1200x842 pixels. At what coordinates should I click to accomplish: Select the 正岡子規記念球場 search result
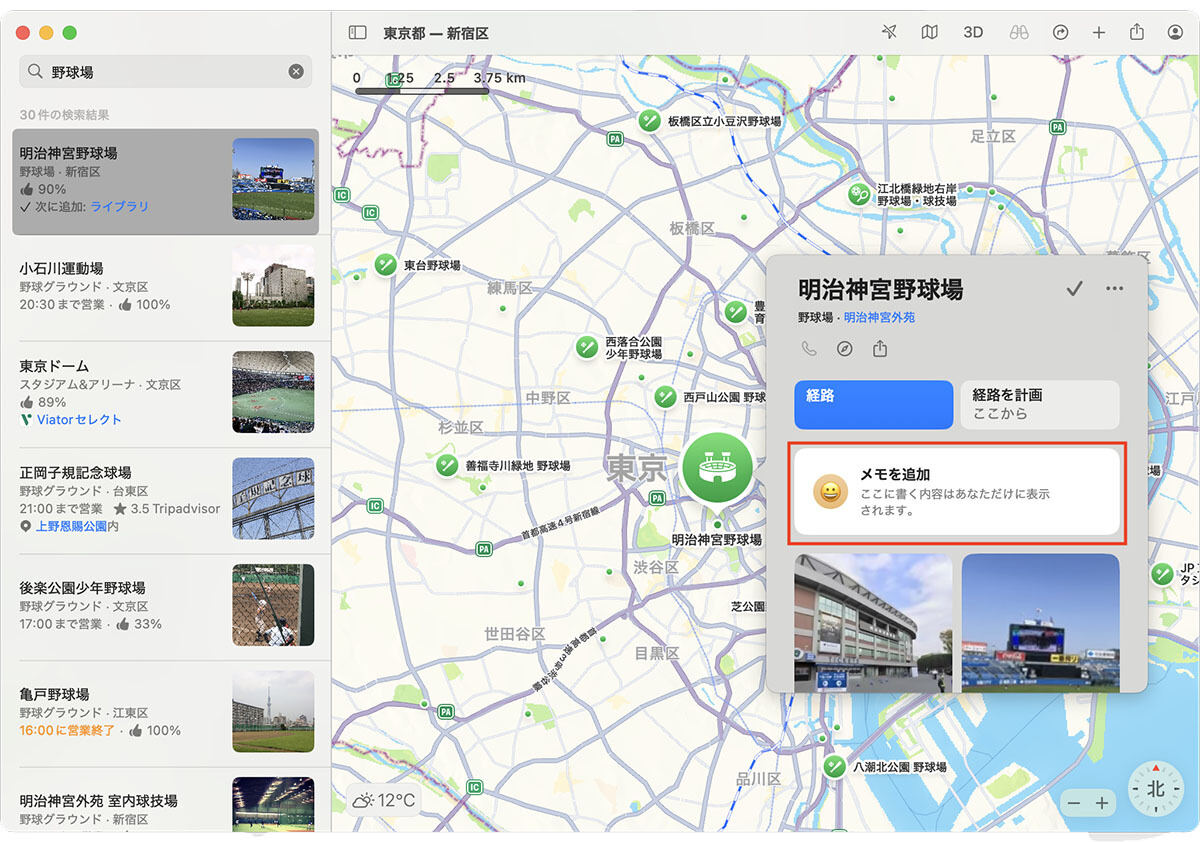coord(166,499)
